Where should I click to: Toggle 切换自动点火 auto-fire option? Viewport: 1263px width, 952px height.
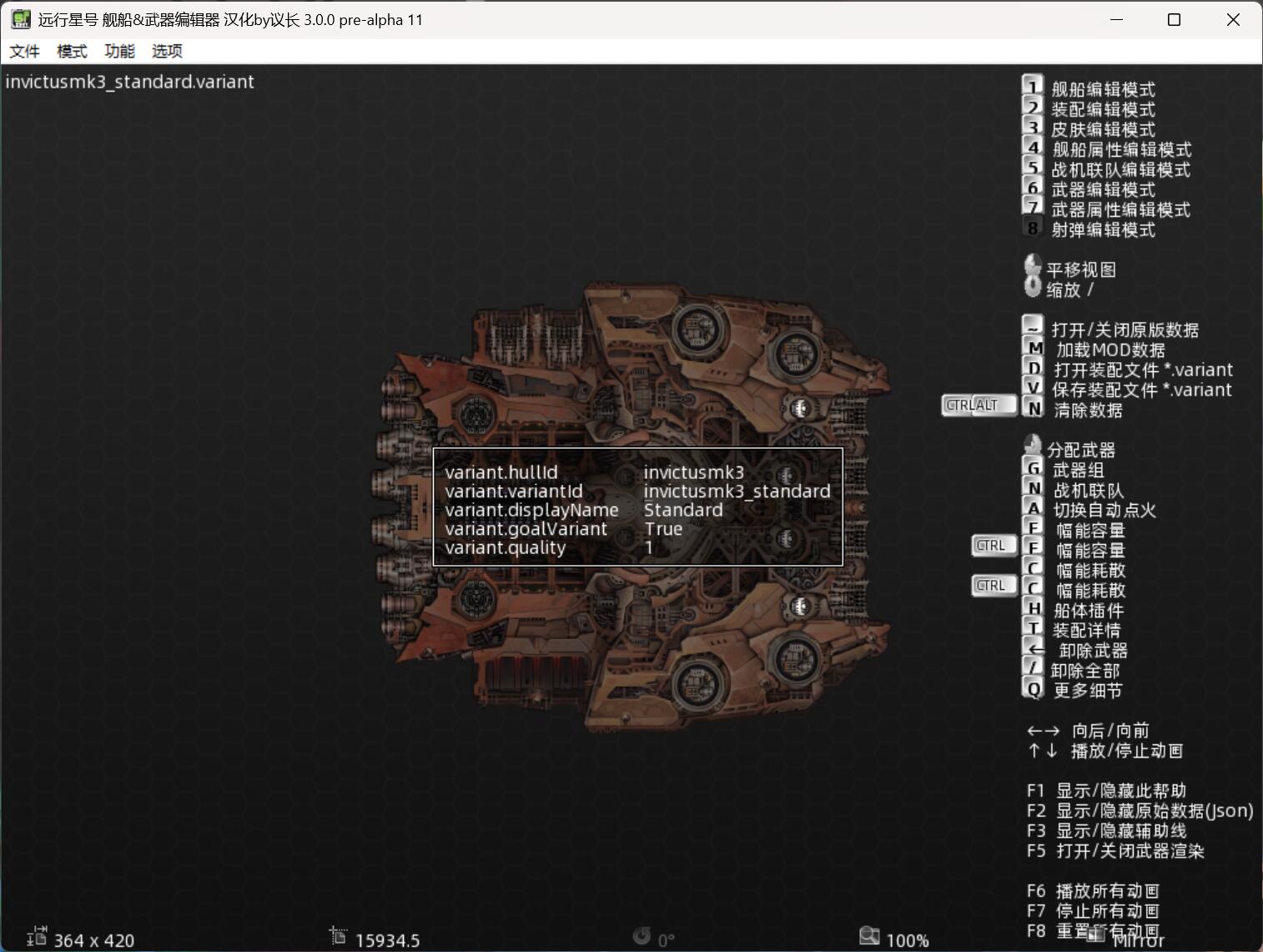click(x=1104, y=510)
